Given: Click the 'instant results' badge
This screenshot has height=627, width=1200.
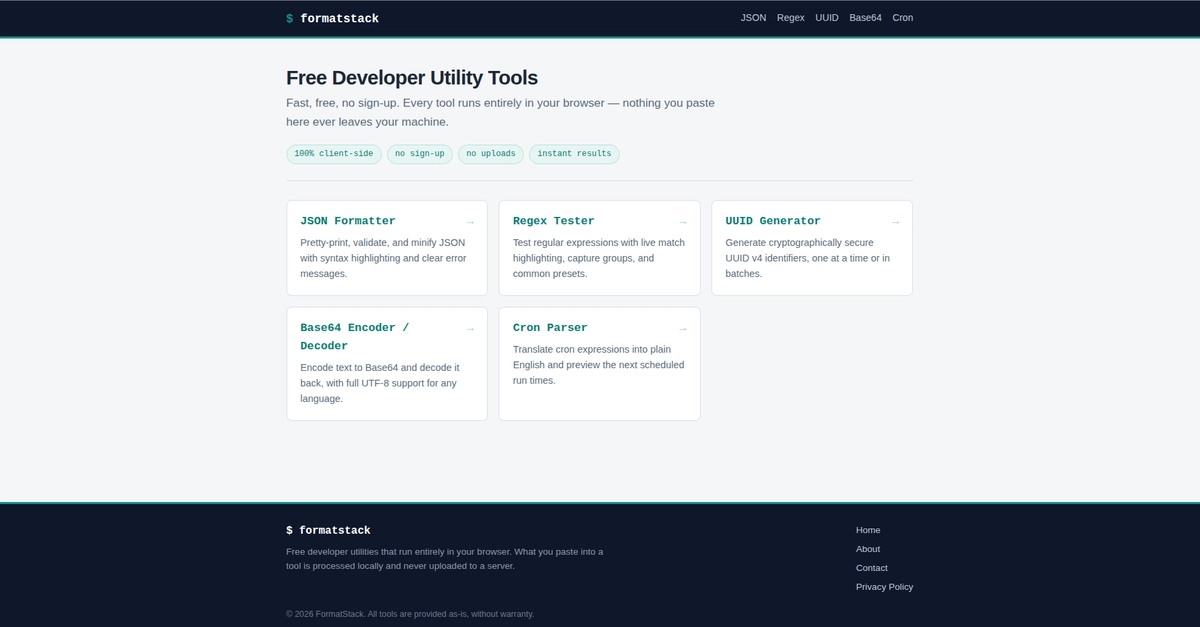Looking at the screenshot, I should [x=574, y=154].
